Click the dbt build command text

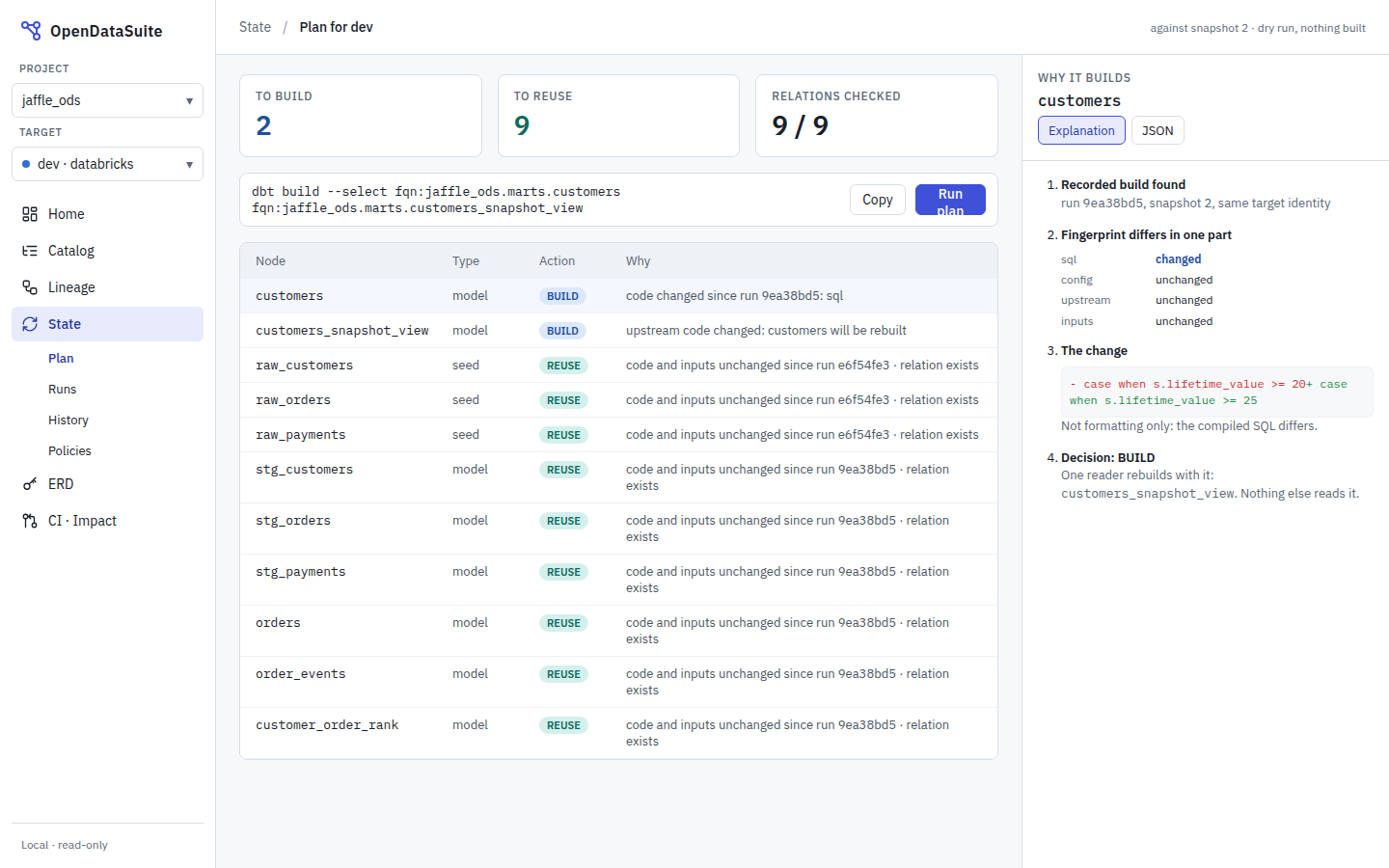coord(436,200)
